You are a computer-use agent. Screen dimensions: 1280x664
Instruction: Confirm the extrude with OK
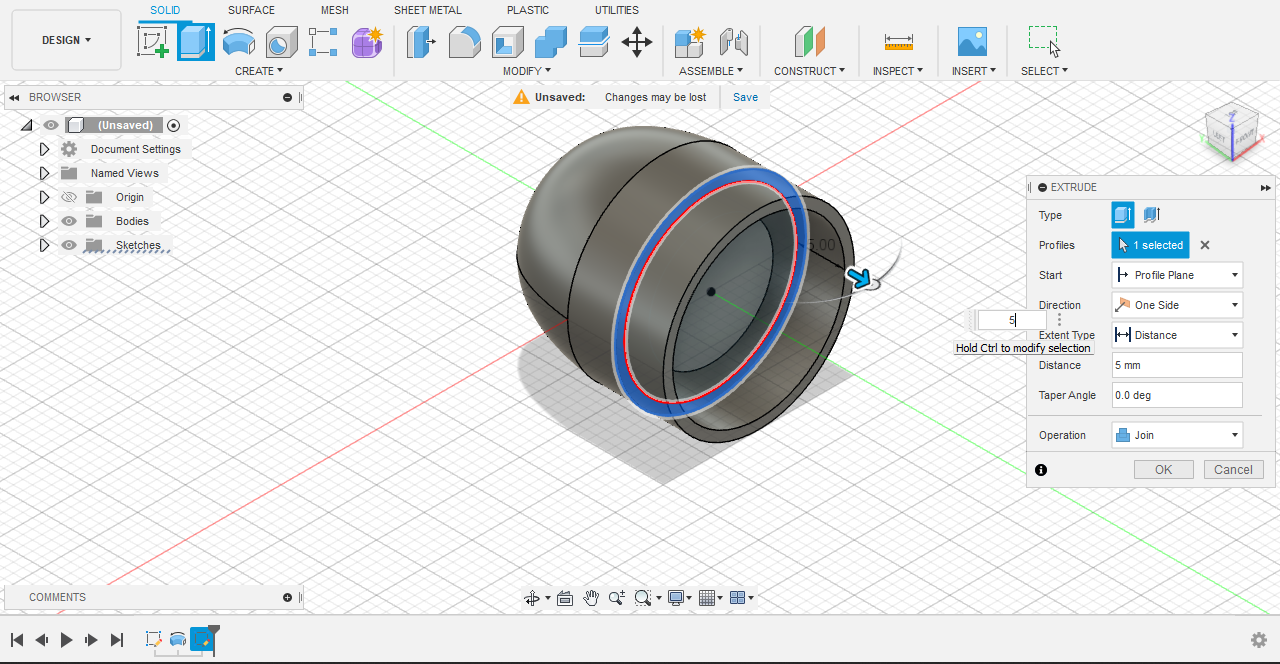(1164, 470)
